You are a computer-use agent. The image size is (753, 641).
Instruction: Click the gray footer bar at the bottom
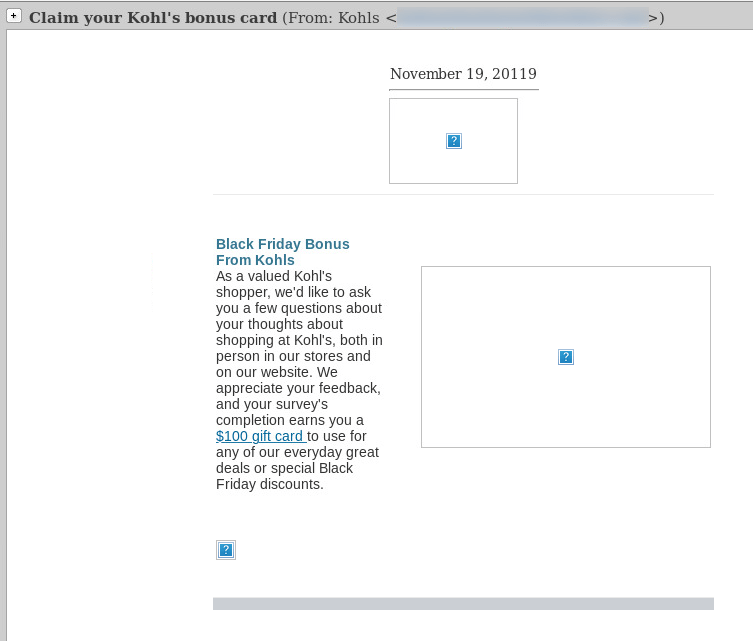[463, 604]
